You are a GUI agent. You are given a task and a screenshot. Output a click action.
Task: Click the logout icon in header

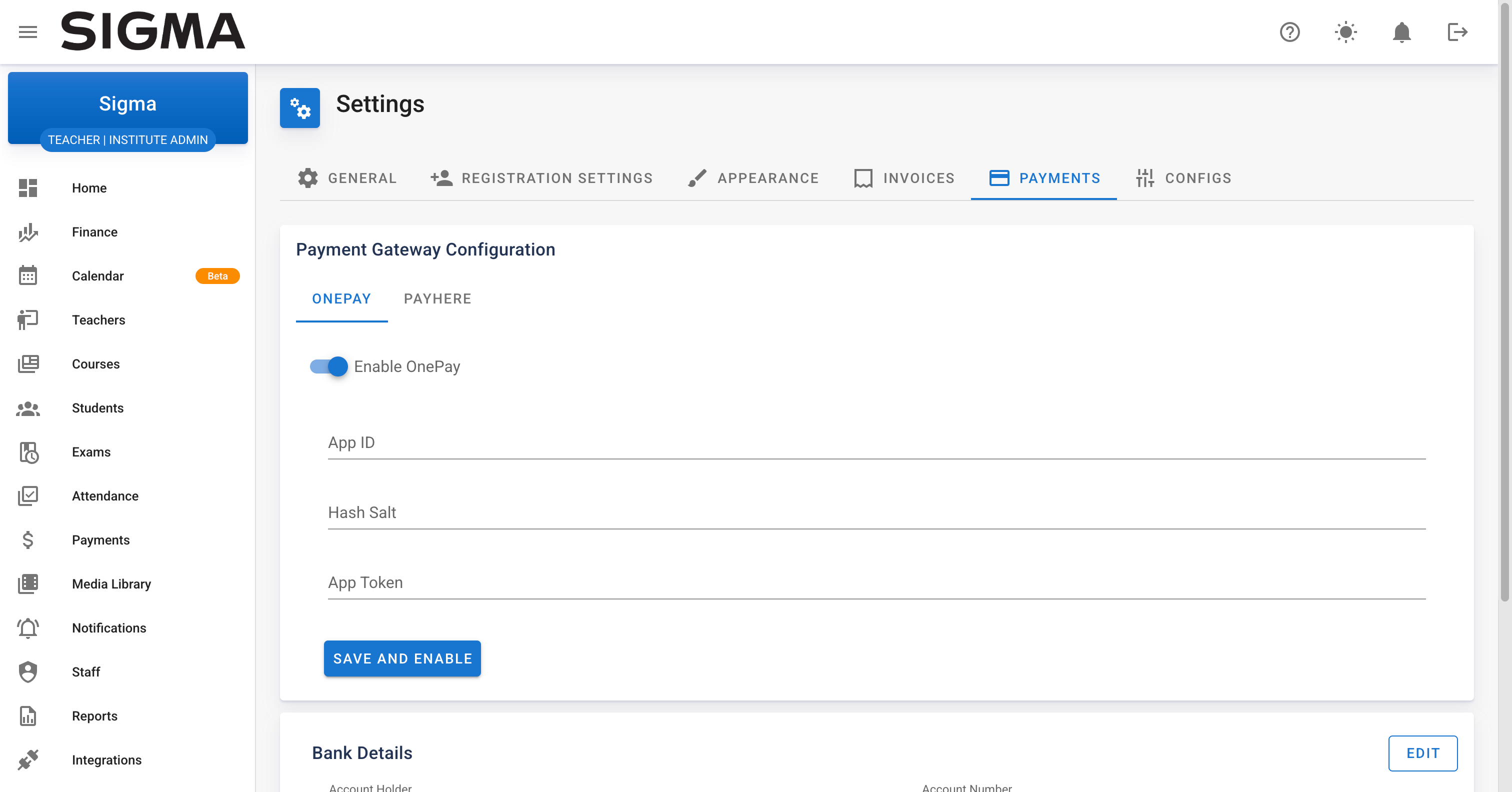pyautogui.click(x=1457, y=31)
